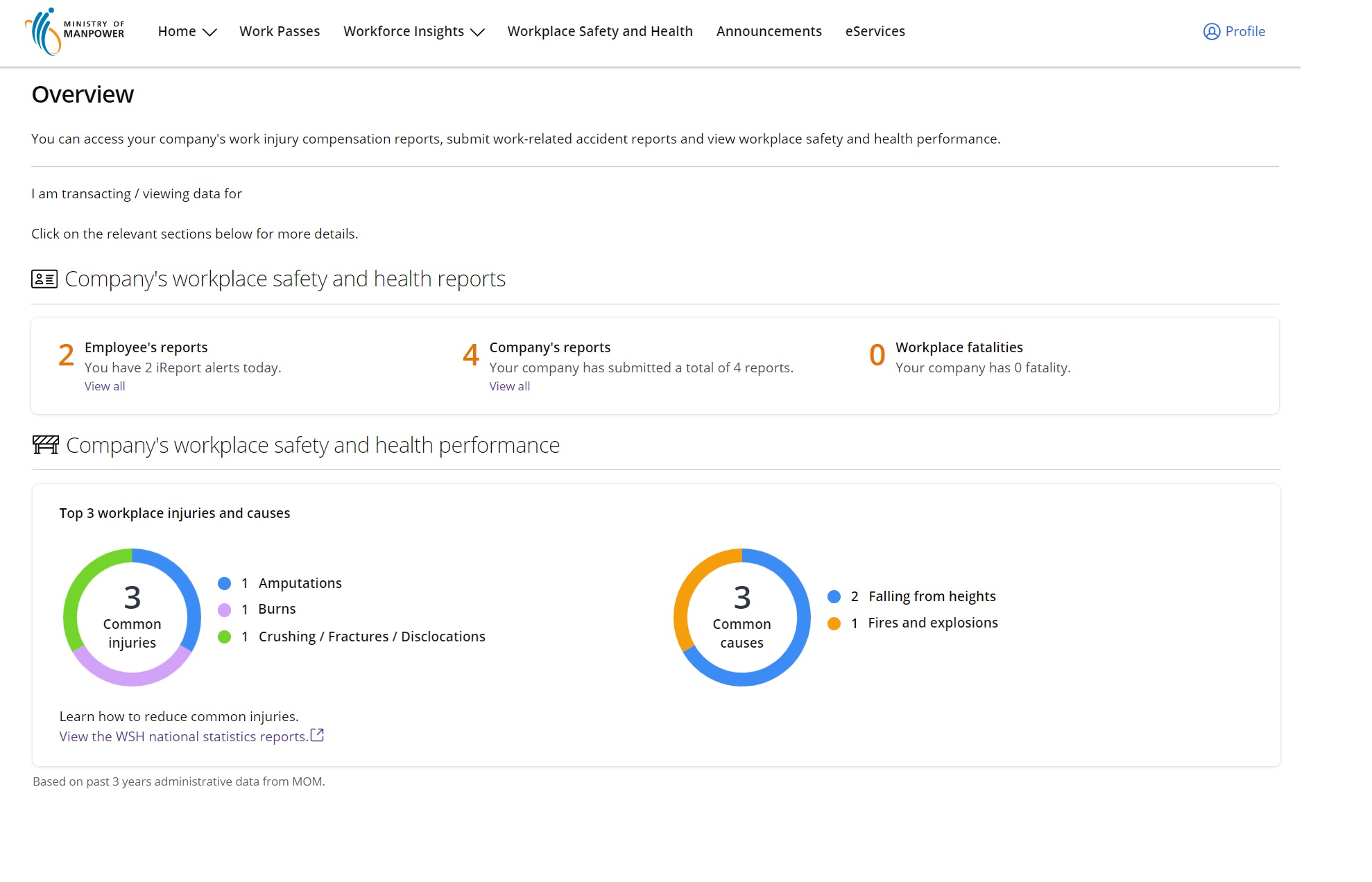Click the barrier icon beside health performance heading
Screen dimensions: 1372x882
click(x=46, y=445)
